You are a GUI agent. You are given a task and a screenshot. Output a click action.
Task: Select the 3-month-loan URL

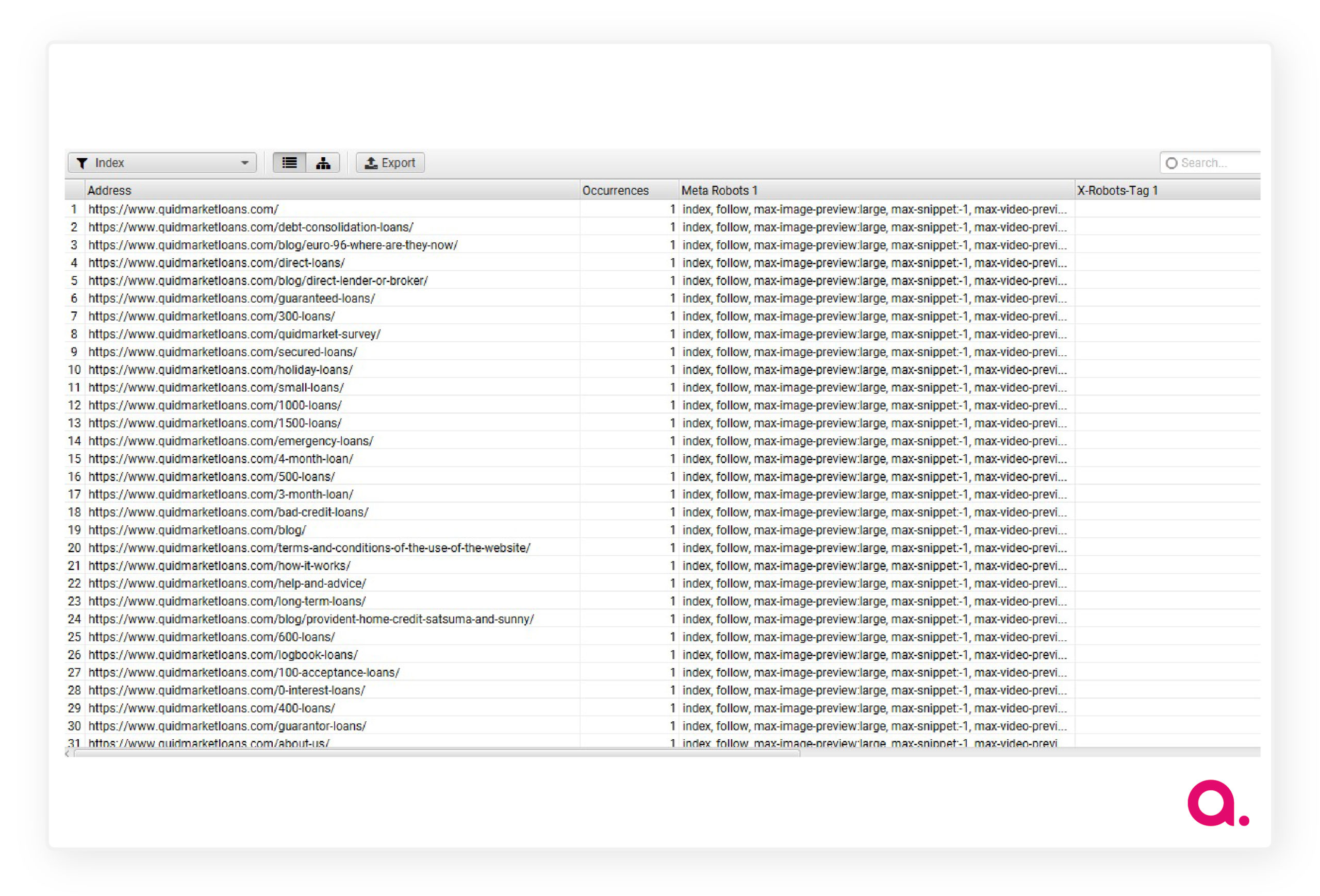(x=221, y=494)
